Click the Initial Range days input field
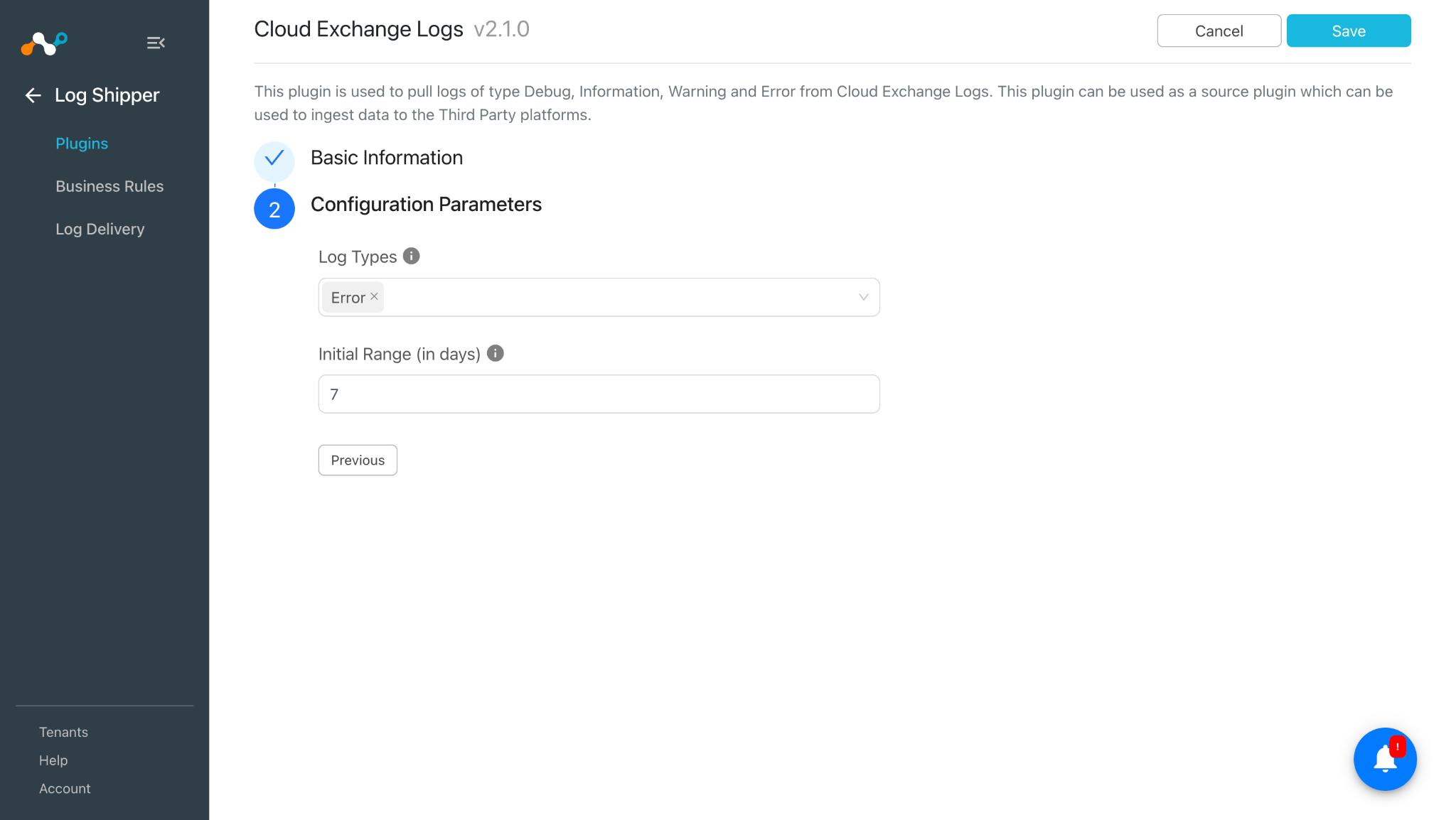 (599, 394)
